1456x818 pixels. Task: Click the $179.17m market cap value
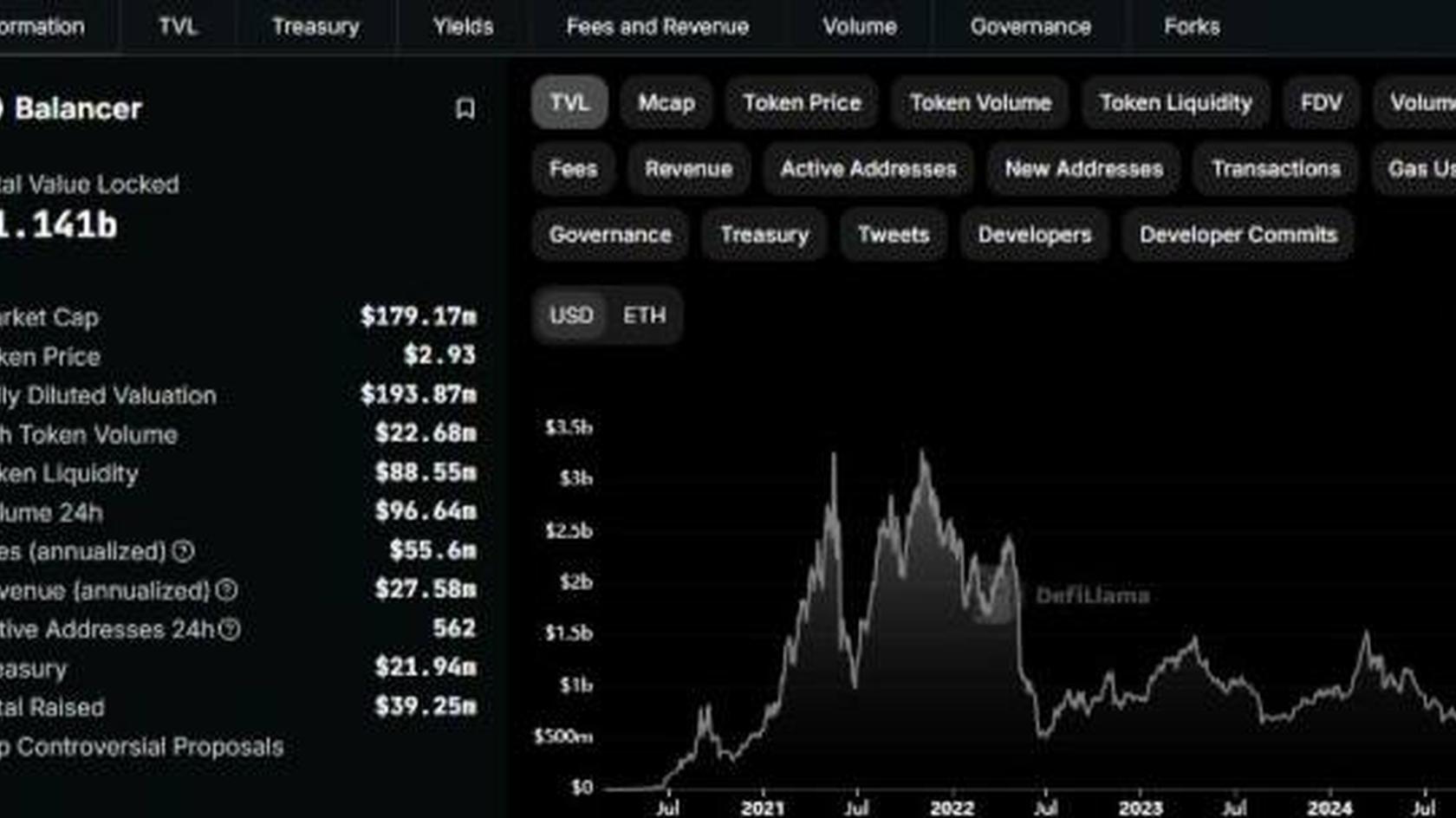click(x=419, y=316)
